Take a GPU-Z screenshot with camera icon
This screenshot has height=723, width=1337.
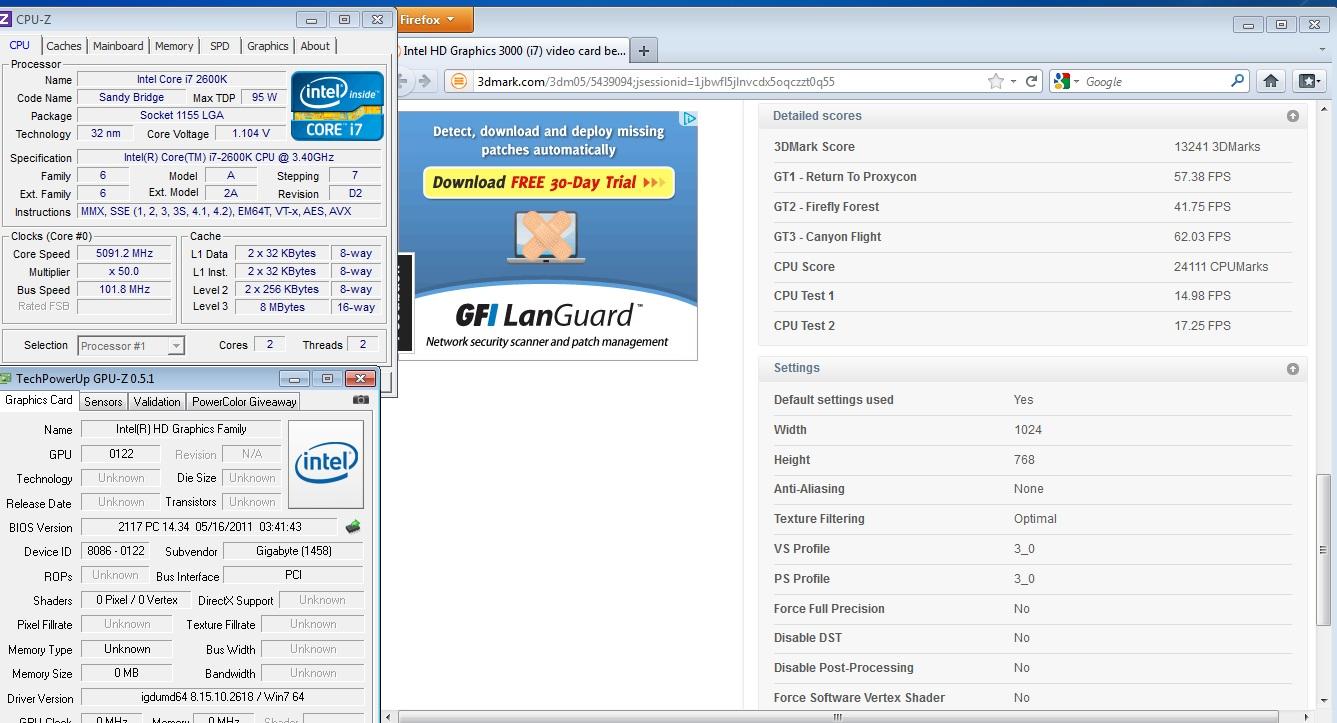point(361,400)
